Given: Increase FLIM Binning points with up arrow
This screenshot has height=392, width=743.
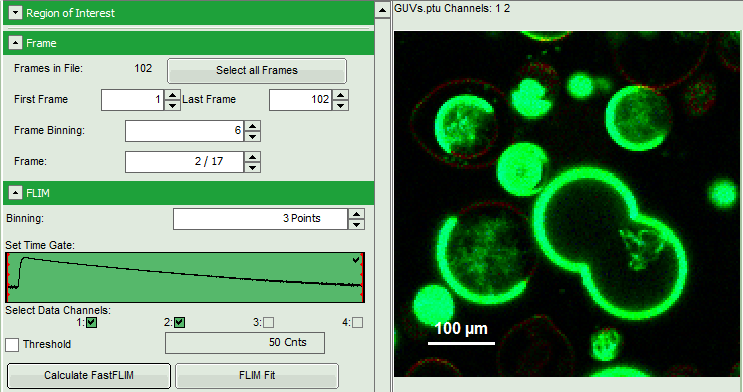Looking at the screenshot, I should click(x=356, y=214).
